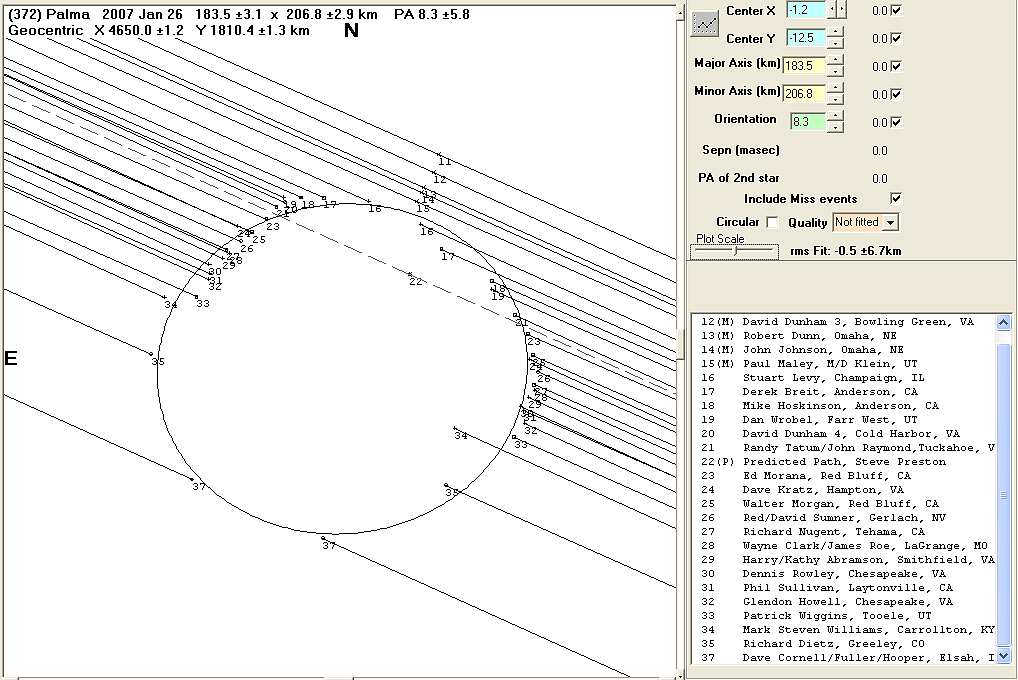Select observer row 12 David Dunham 3
Viewport: 1018px width, 680px height.
(x=843, y=321)
